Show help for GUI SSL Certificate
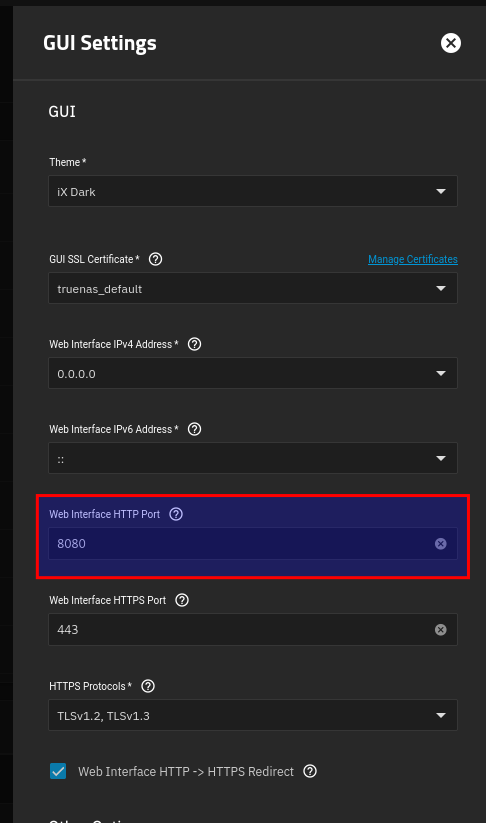486x823 pixels. pos(155,259)
